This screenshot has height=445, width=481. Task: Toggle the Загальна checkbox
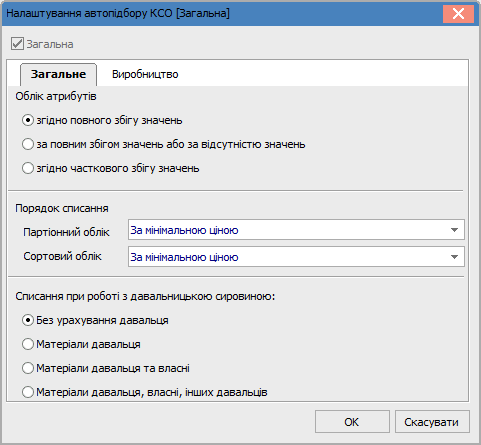[17, 44]
